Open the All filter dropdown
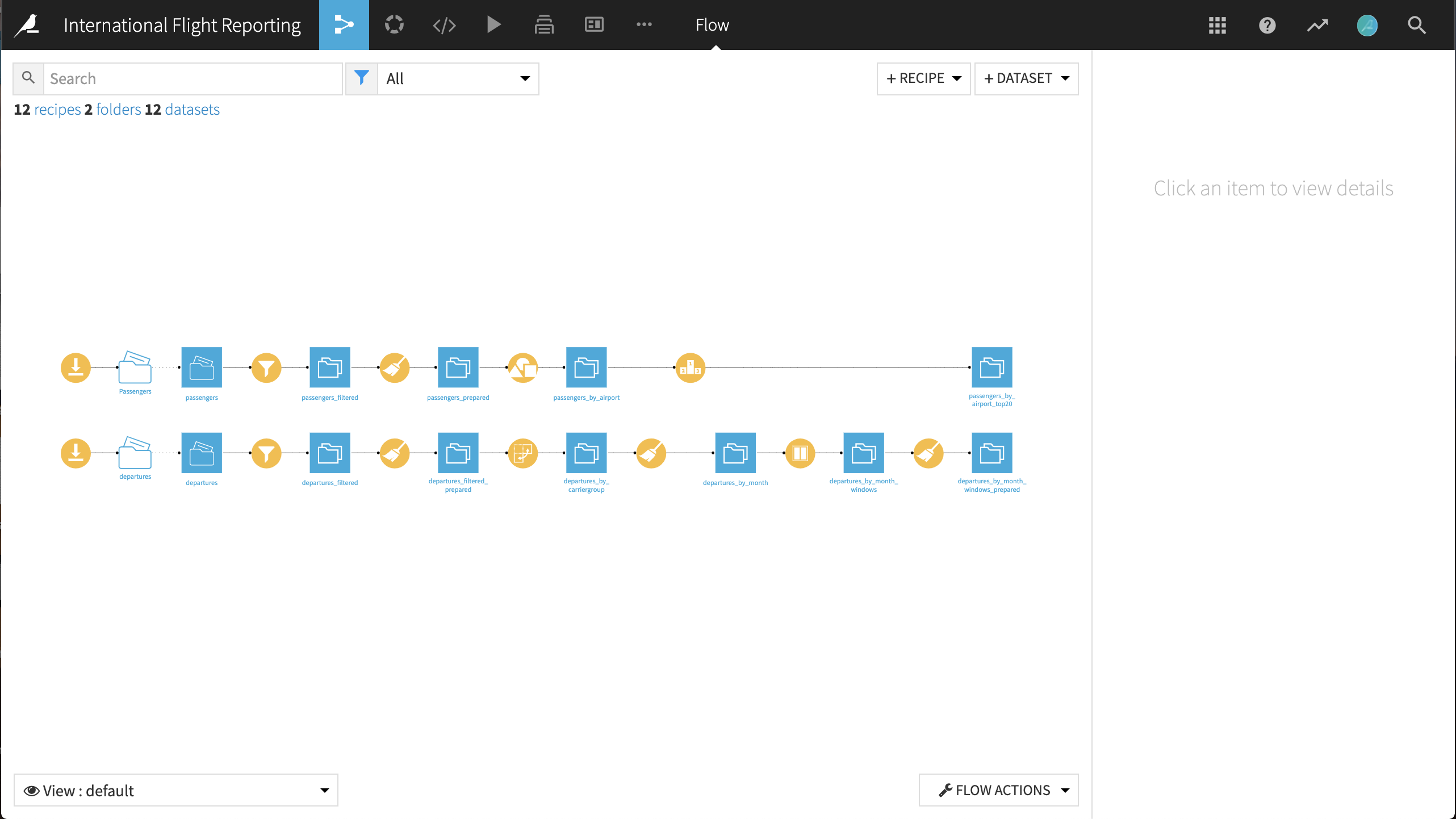 tap(458, 78)
